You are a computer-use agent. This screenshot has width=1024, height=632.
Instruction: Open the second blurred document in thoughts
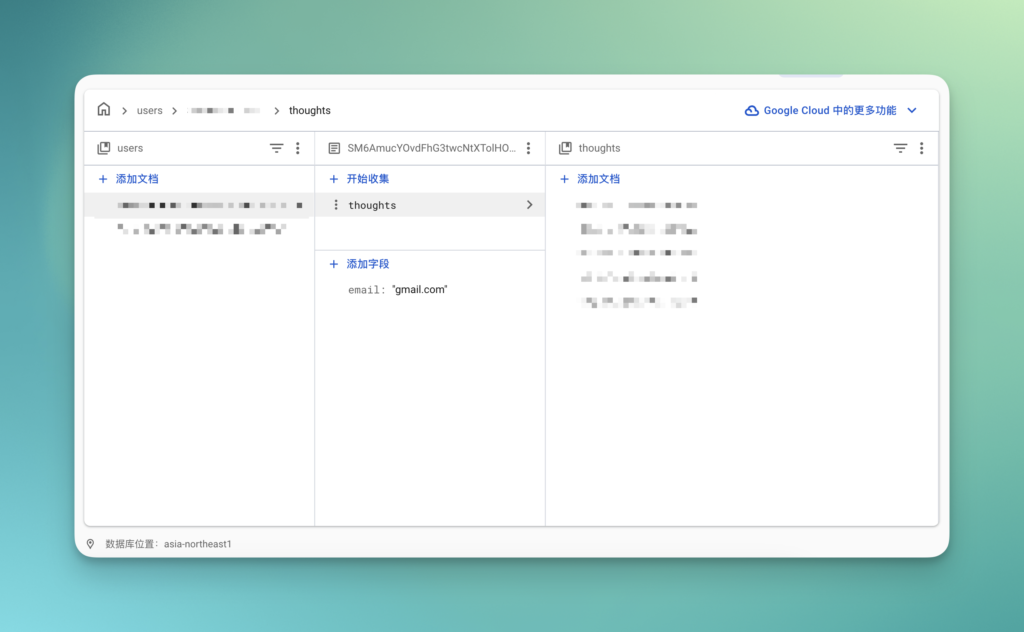pyautogui.click(x=639, y=229)
